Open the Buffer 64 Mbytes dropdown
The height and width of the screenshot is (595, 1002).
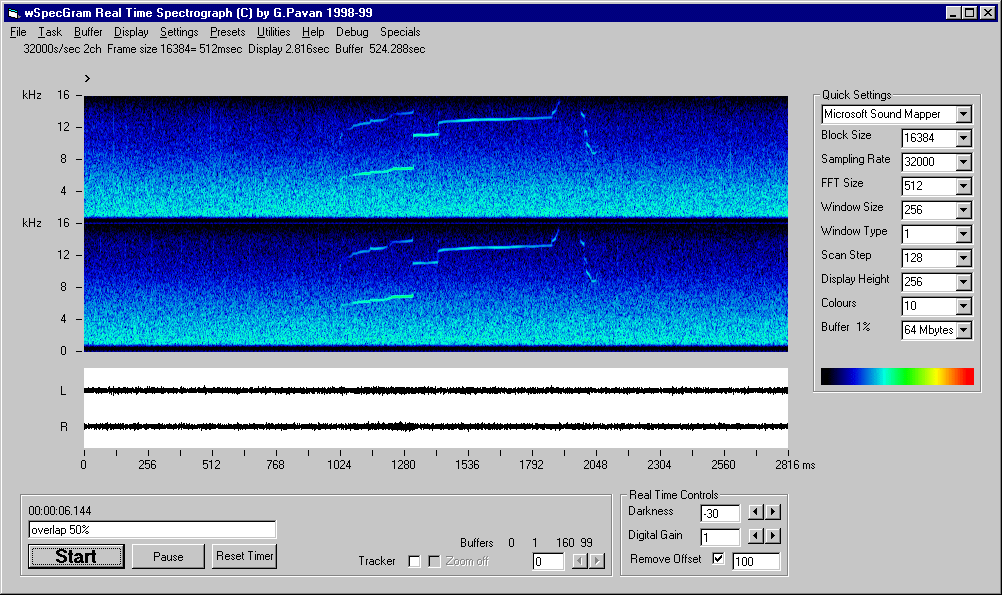tap(964, 330)
